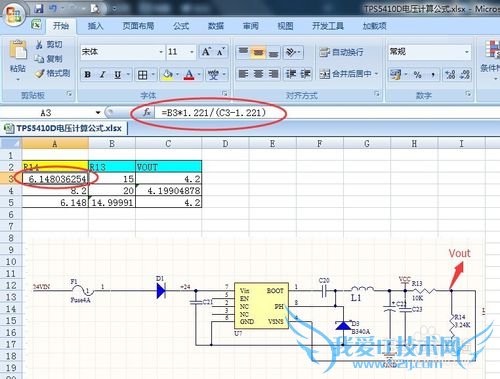Align text right

(274, 74)
